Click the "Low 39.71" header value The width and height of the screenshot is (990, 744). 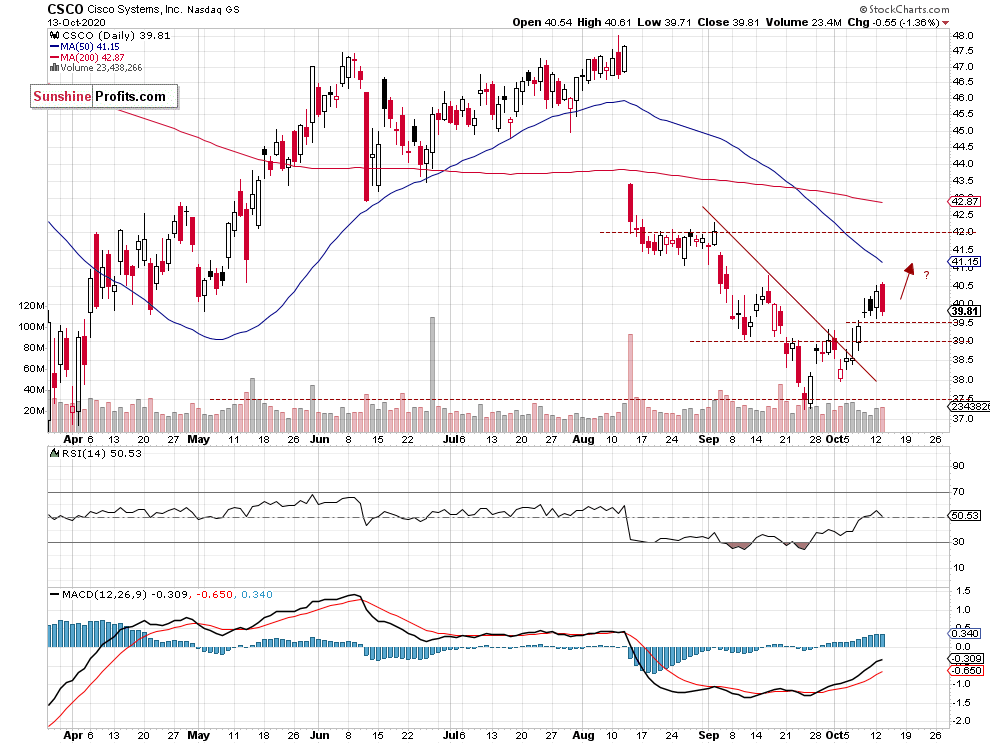(x=665, y=22)
